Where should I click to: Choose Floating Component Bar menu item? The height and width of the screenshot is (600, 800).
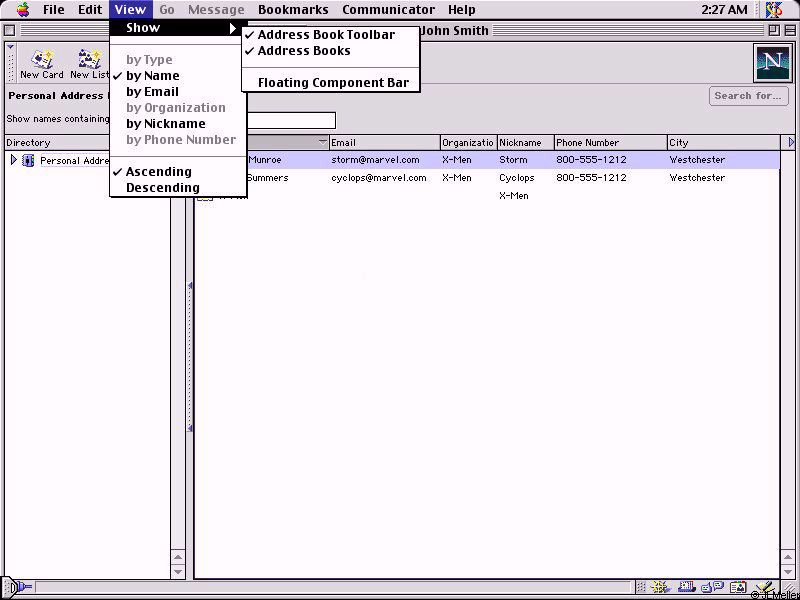(333, 83)
